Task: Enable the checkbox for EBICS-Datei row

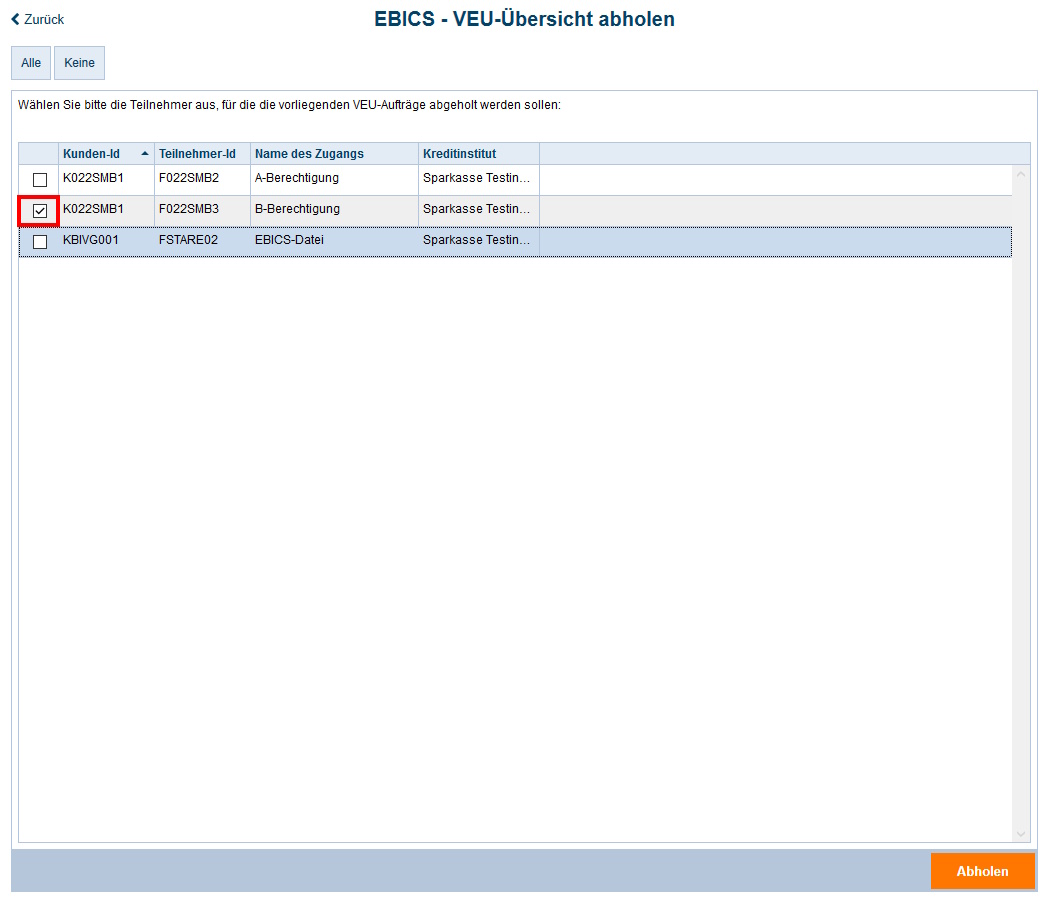Action: click(40, 242)
